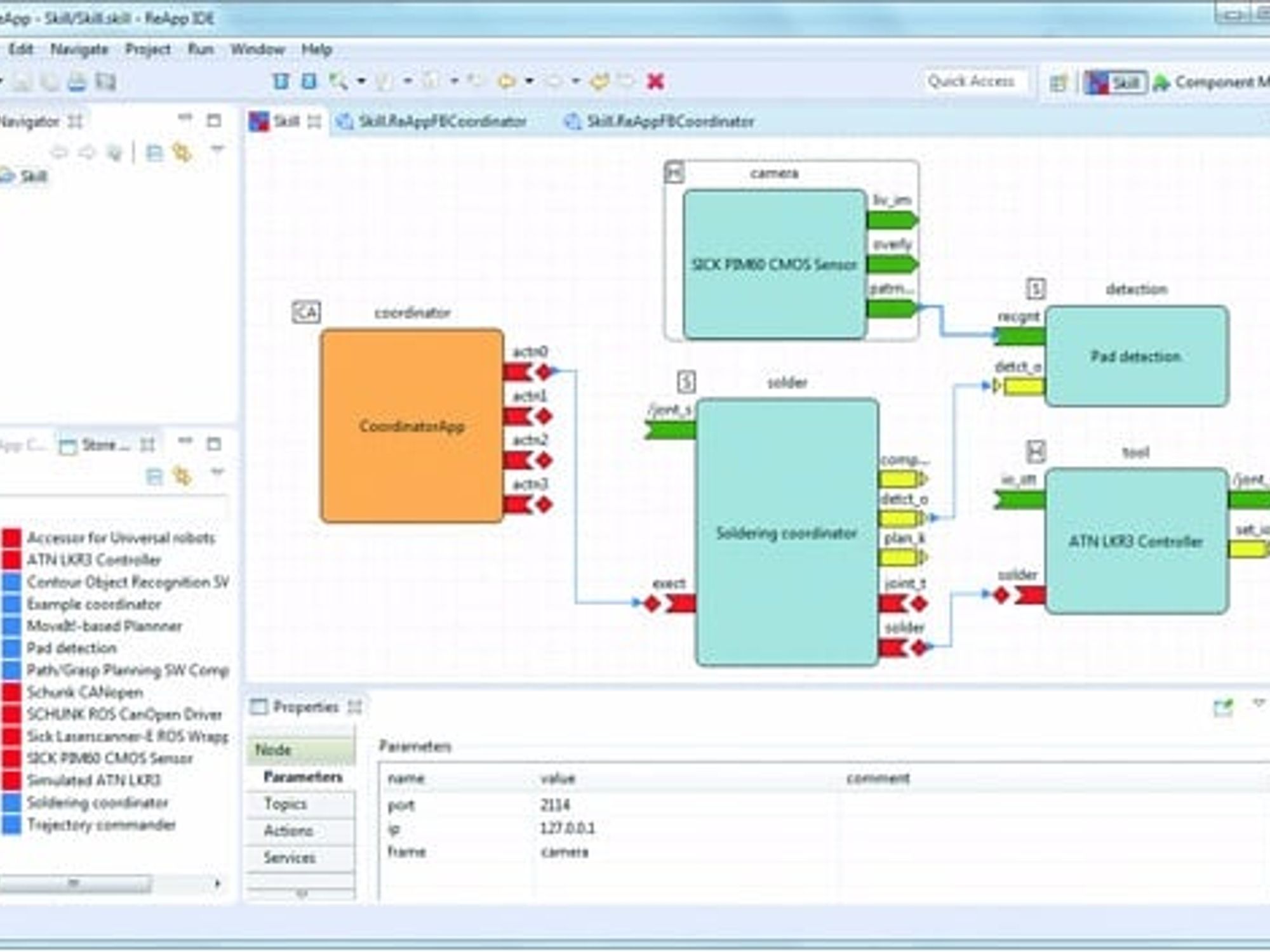Click the CoordinatorApp orange node

click(x=413, y=426)
